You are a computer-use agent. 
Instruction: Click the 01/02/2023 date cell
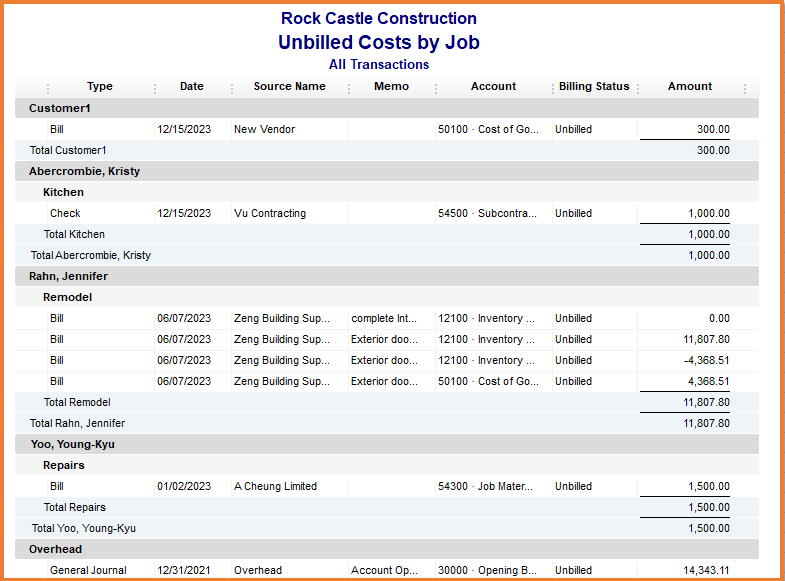[184, 486]
